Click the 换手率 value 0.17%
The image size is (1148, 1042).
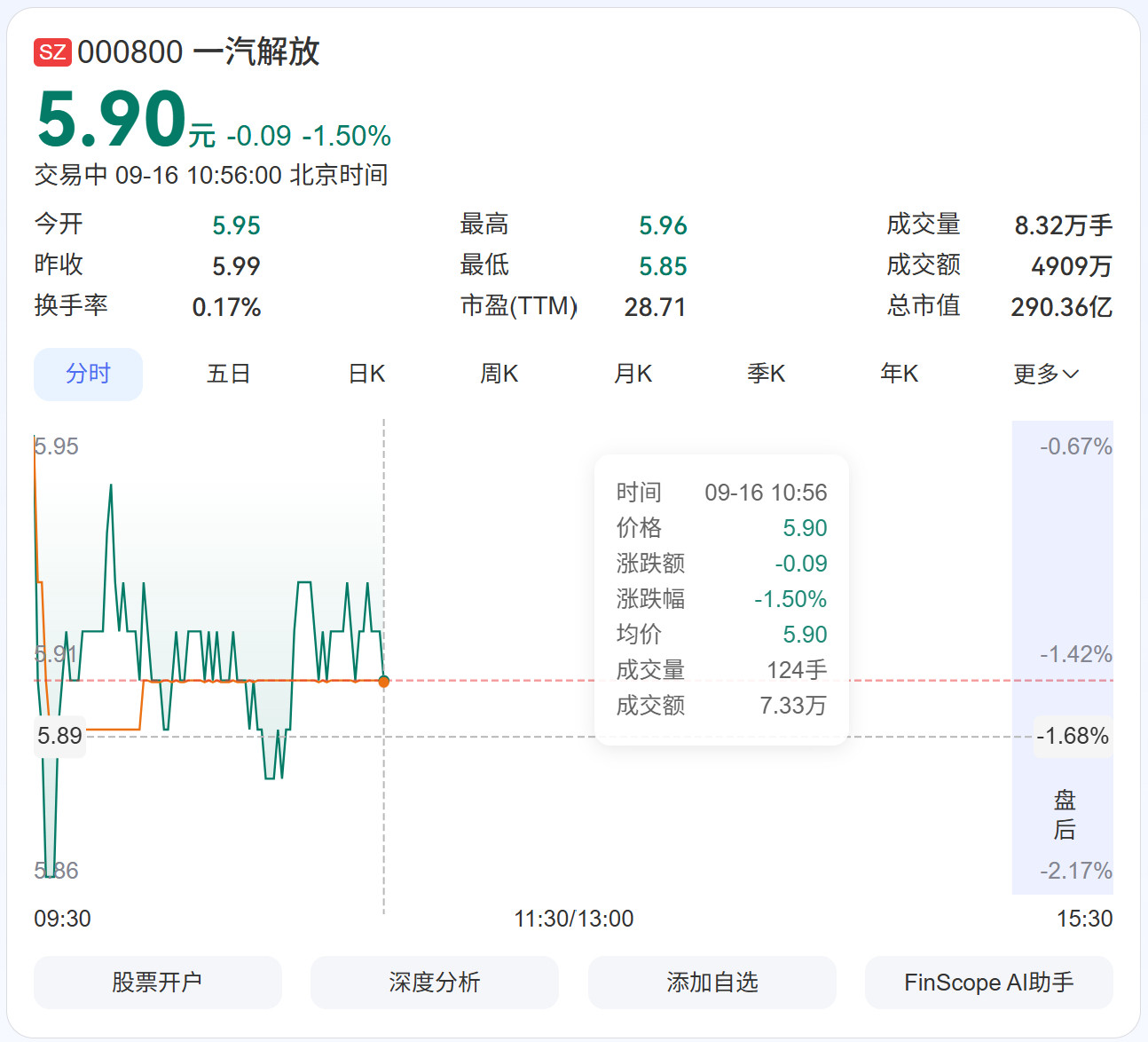226,307
